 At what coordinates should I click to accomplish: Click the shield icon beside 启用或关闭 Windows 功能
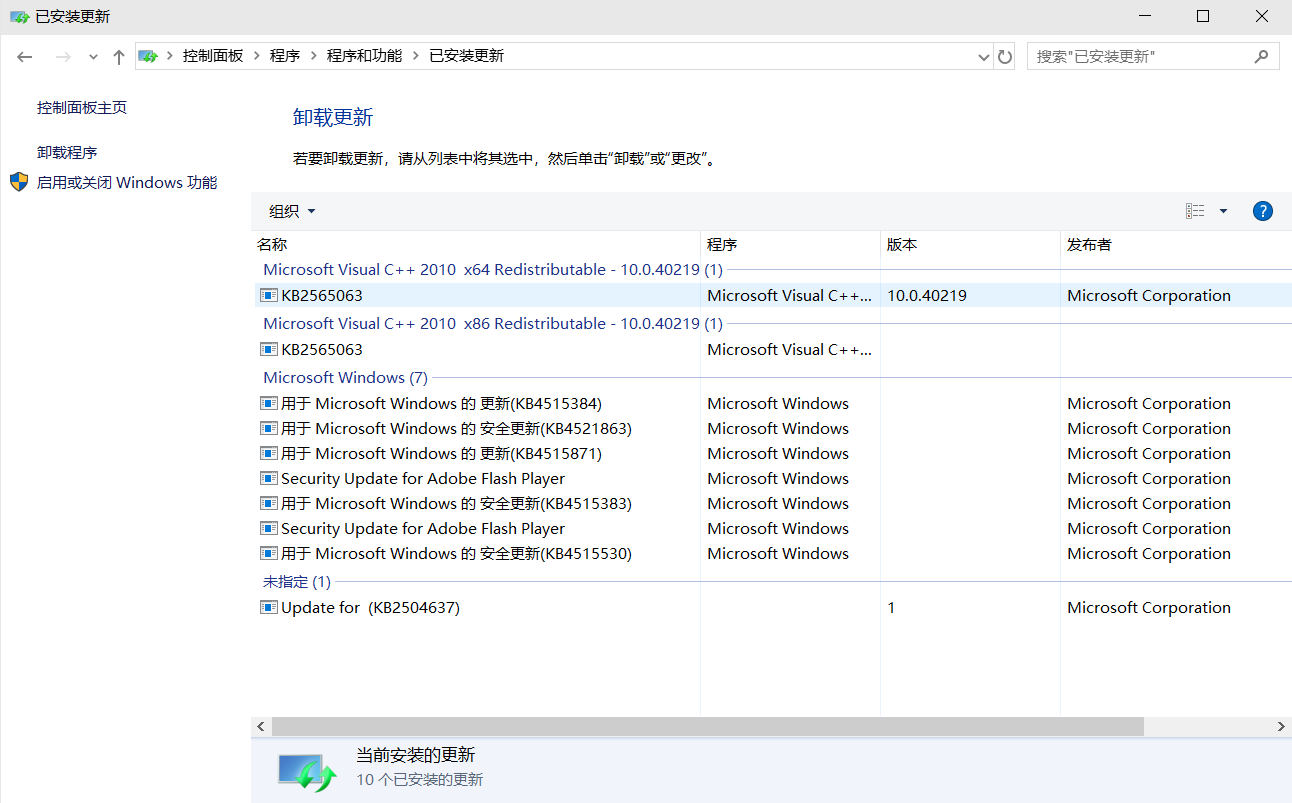pyautogui.click(x=17, y=182)
